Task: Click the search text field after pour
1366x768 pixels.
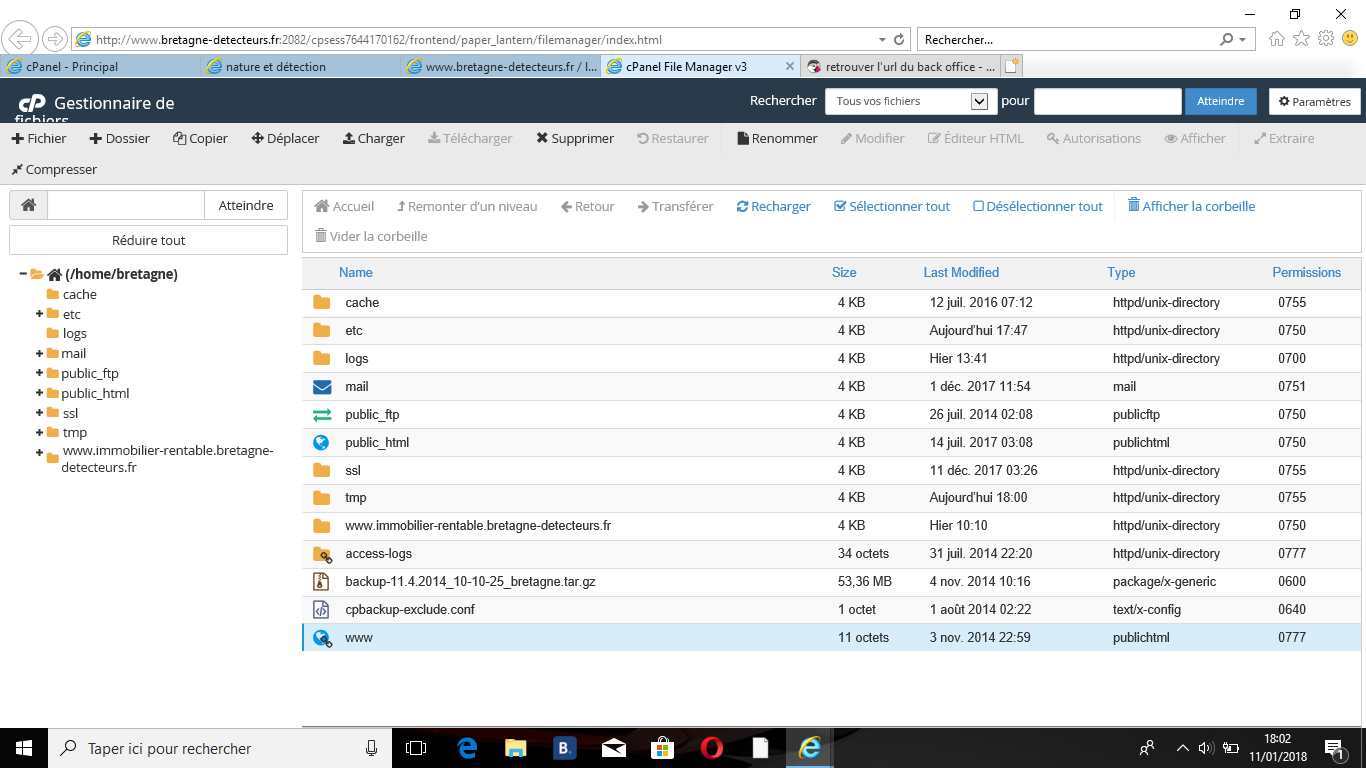Action: 1108,101
